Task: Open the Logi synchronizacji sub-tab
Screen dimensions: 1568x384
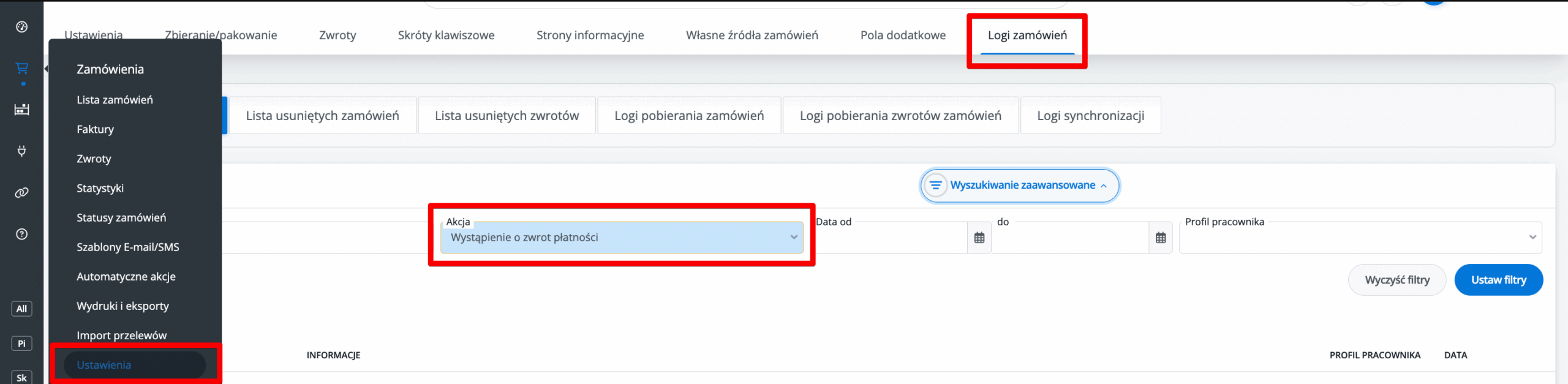Action: (x=1090, y=116)
